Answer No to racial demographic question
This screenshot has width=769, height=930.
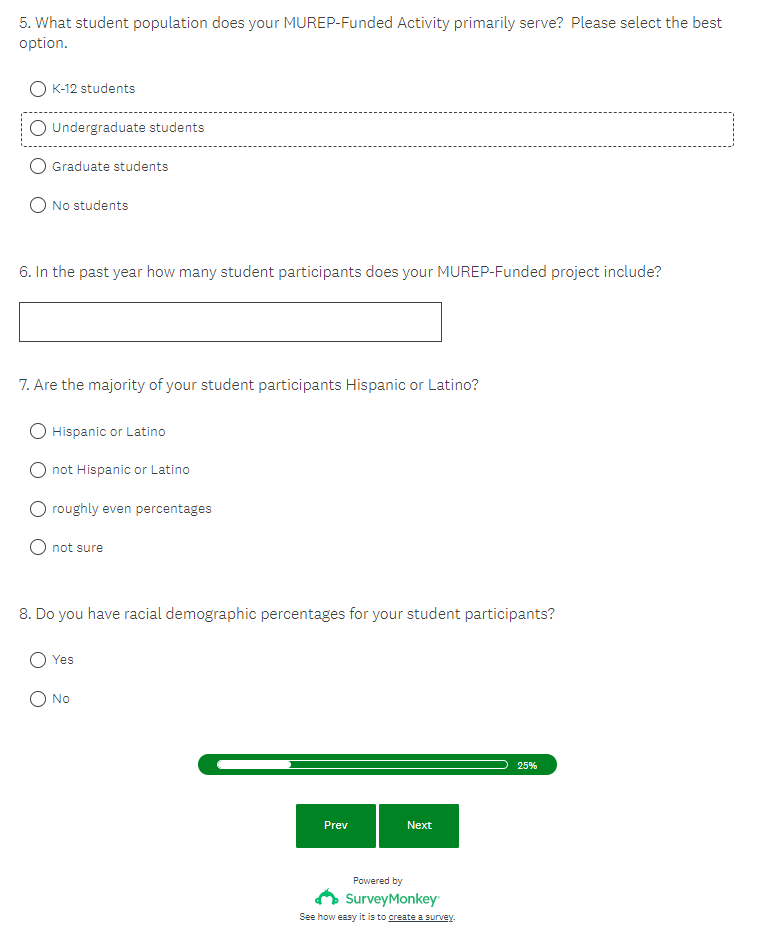[38, 699]
